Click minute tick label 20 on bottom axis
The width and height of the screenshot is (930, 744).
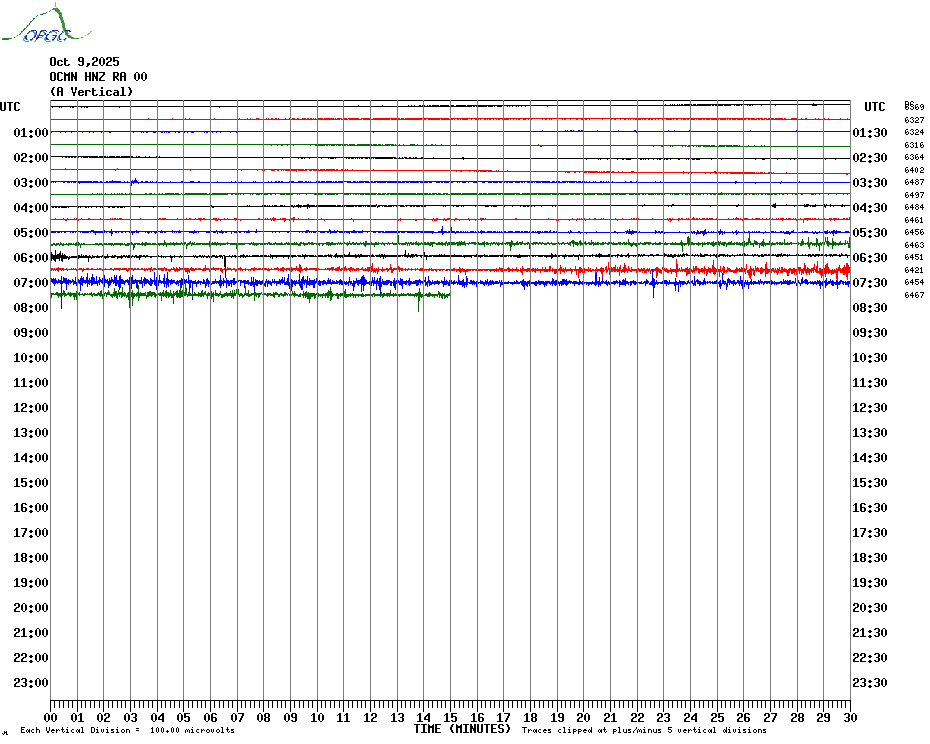[584, 717]
